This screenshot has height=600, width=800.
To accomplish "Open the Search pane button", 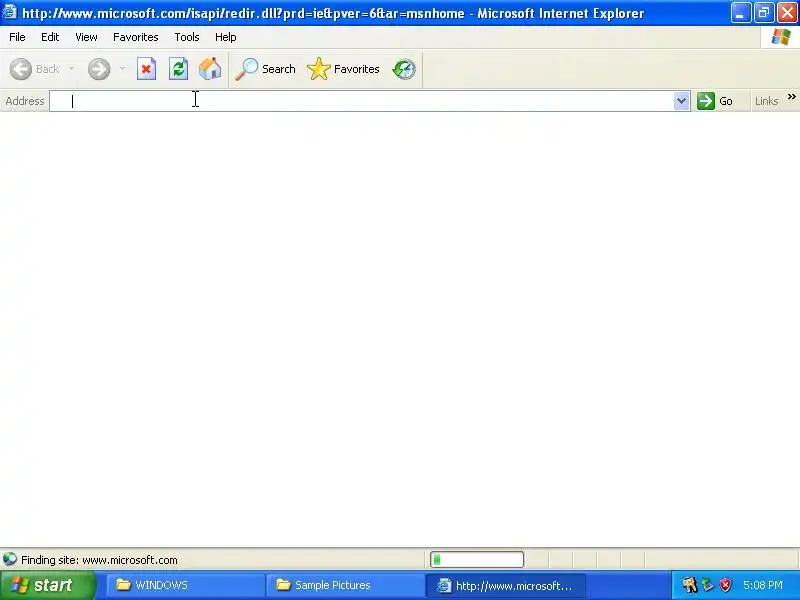I will tap(265, 69).
